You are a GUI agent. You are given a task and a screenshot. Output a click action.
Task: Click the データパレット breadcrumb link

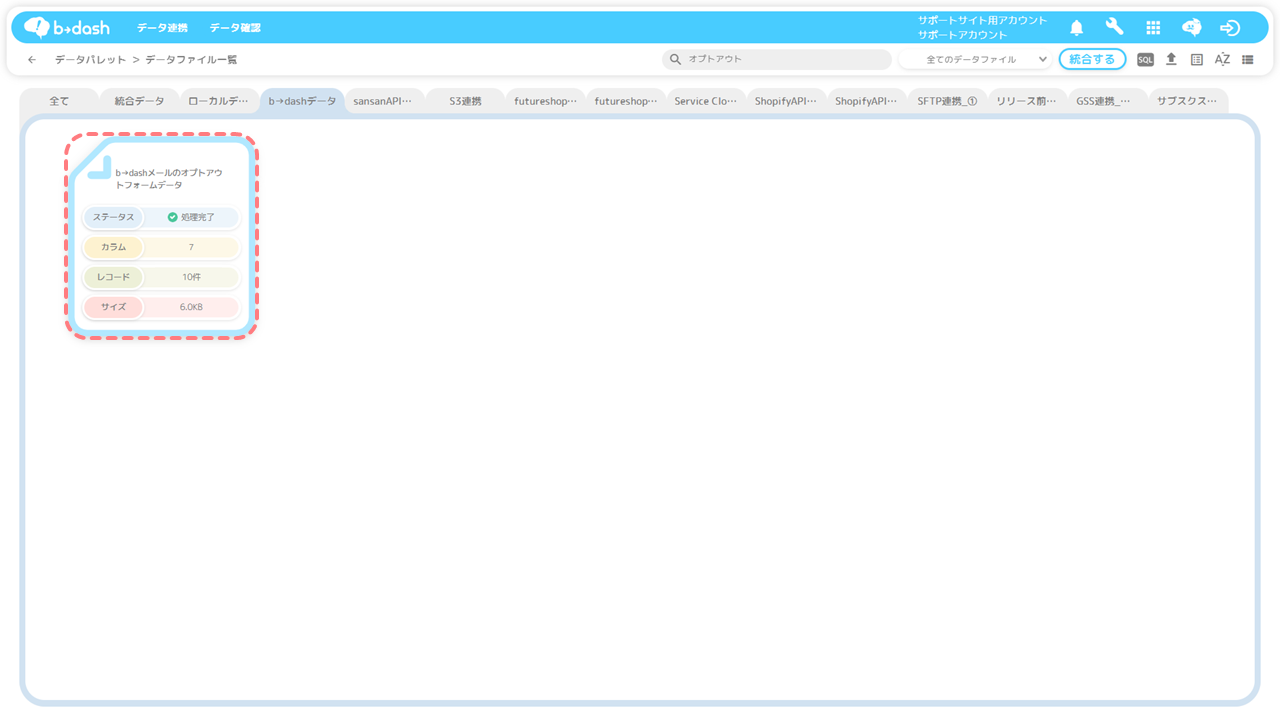(x=90, y=60)
